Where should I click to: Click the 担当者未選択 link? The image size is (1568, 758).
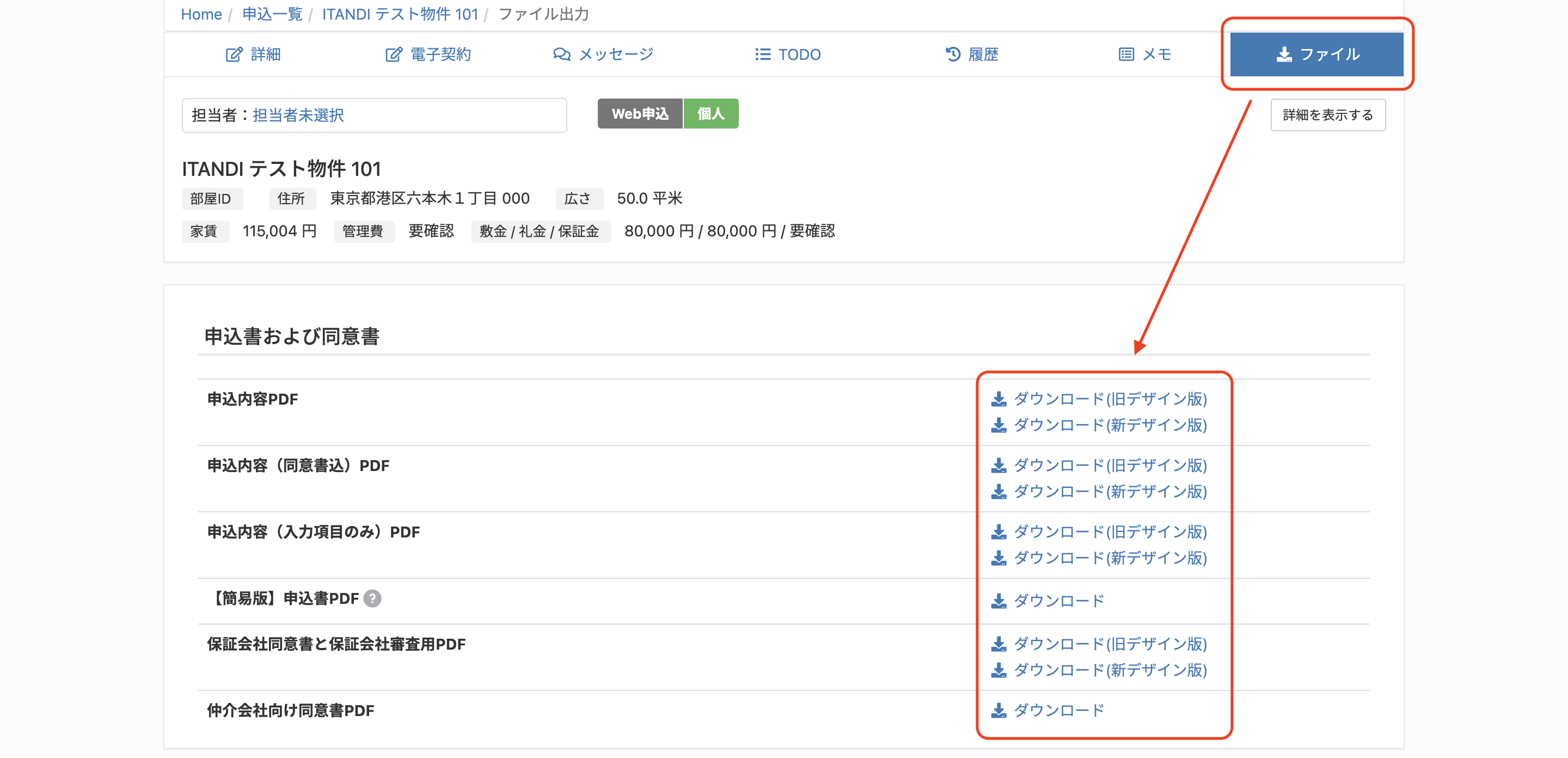pos(298,115)
